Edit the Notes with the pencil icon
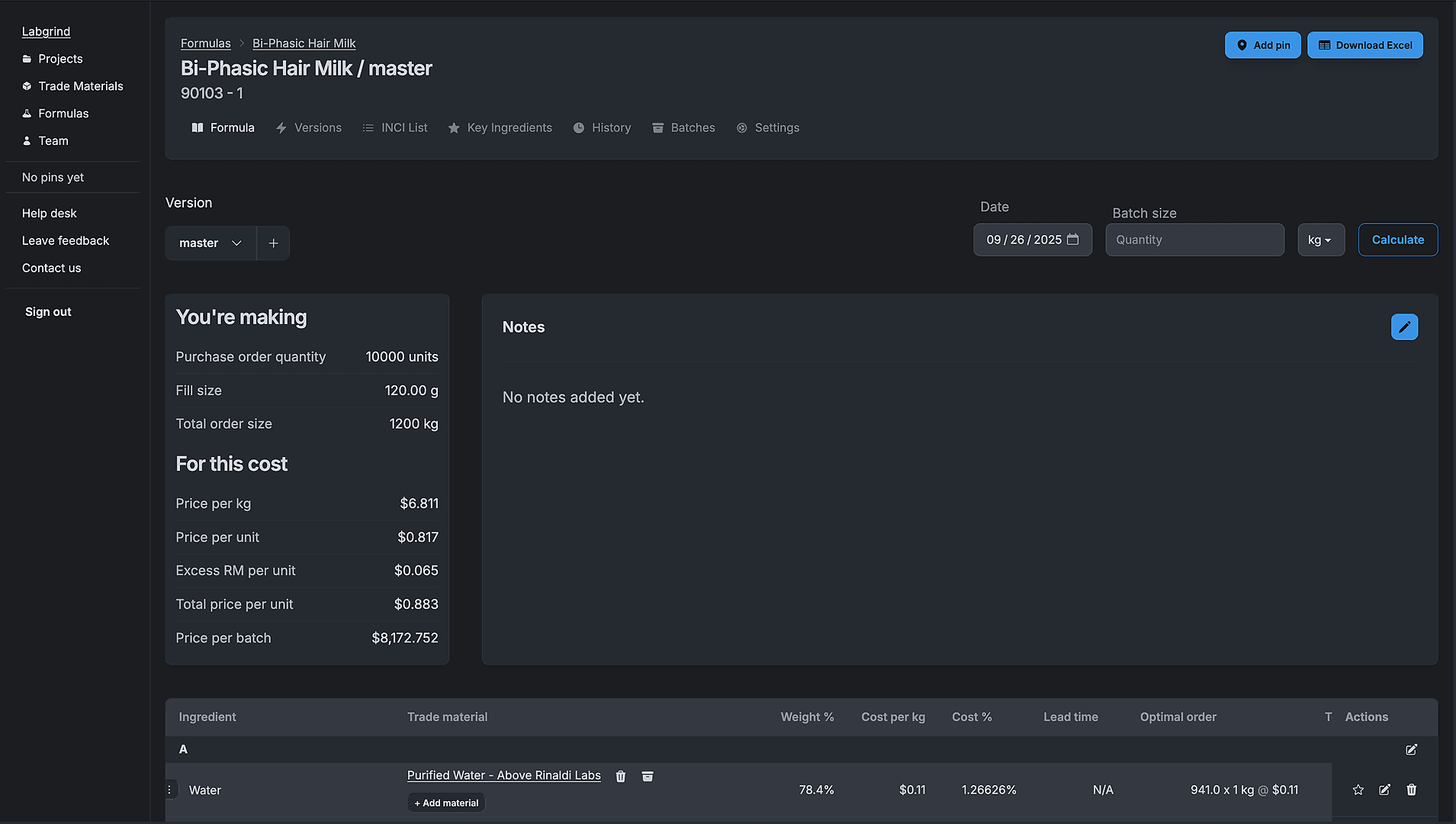The image size is (1456, 824). click(1403, 327)
